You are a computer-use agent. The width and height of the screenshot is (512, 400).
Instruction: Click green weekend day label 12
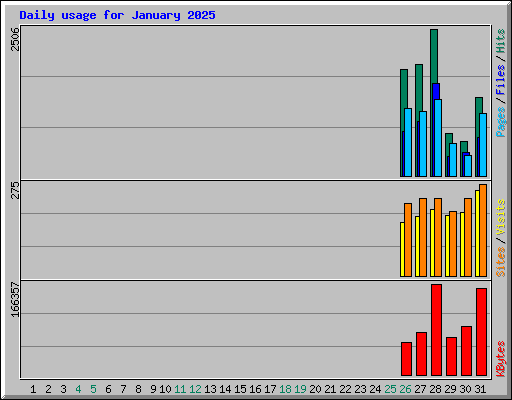195,389
